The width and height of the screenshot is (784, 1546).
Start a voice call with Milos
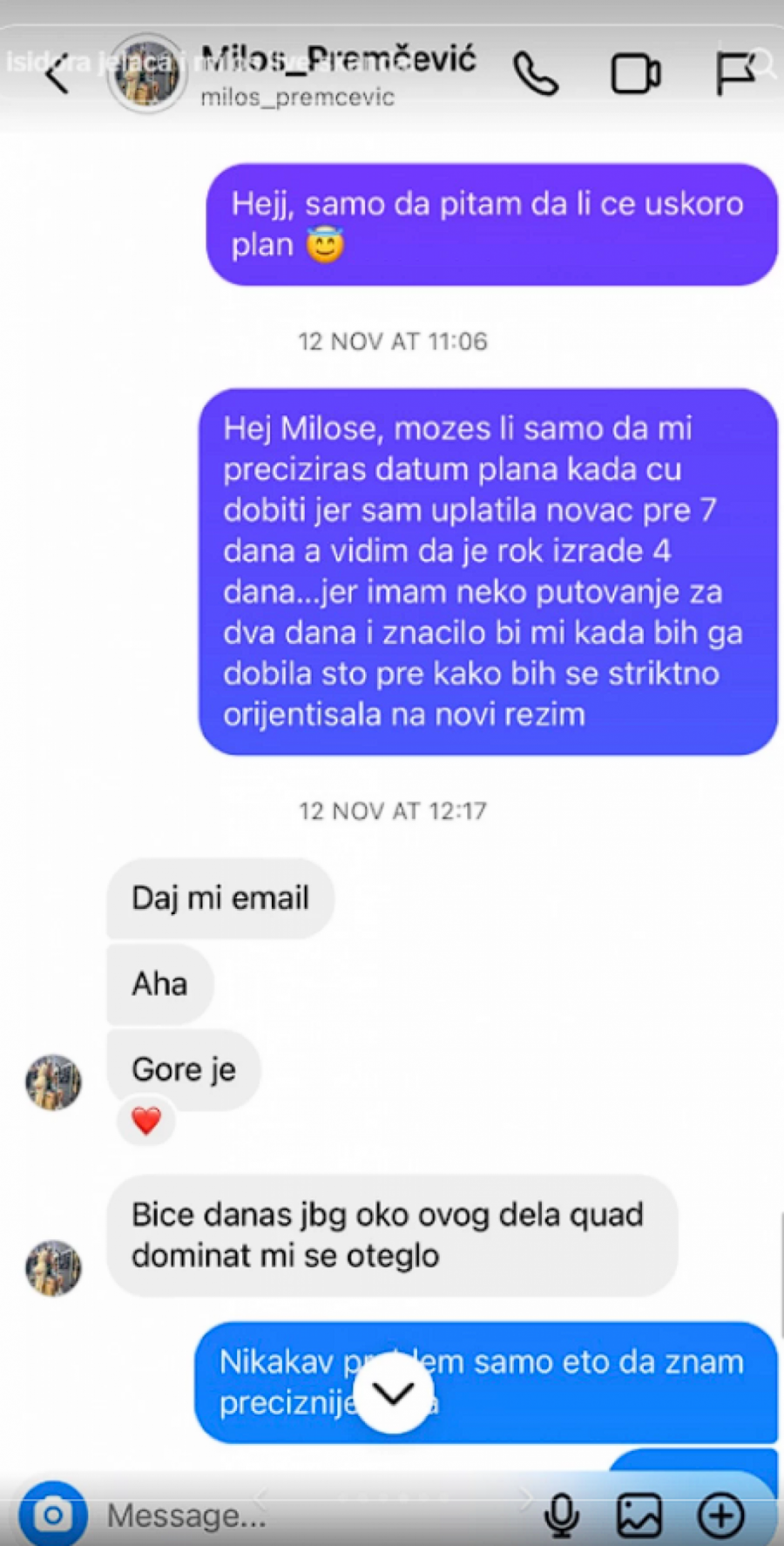(535, 73)
